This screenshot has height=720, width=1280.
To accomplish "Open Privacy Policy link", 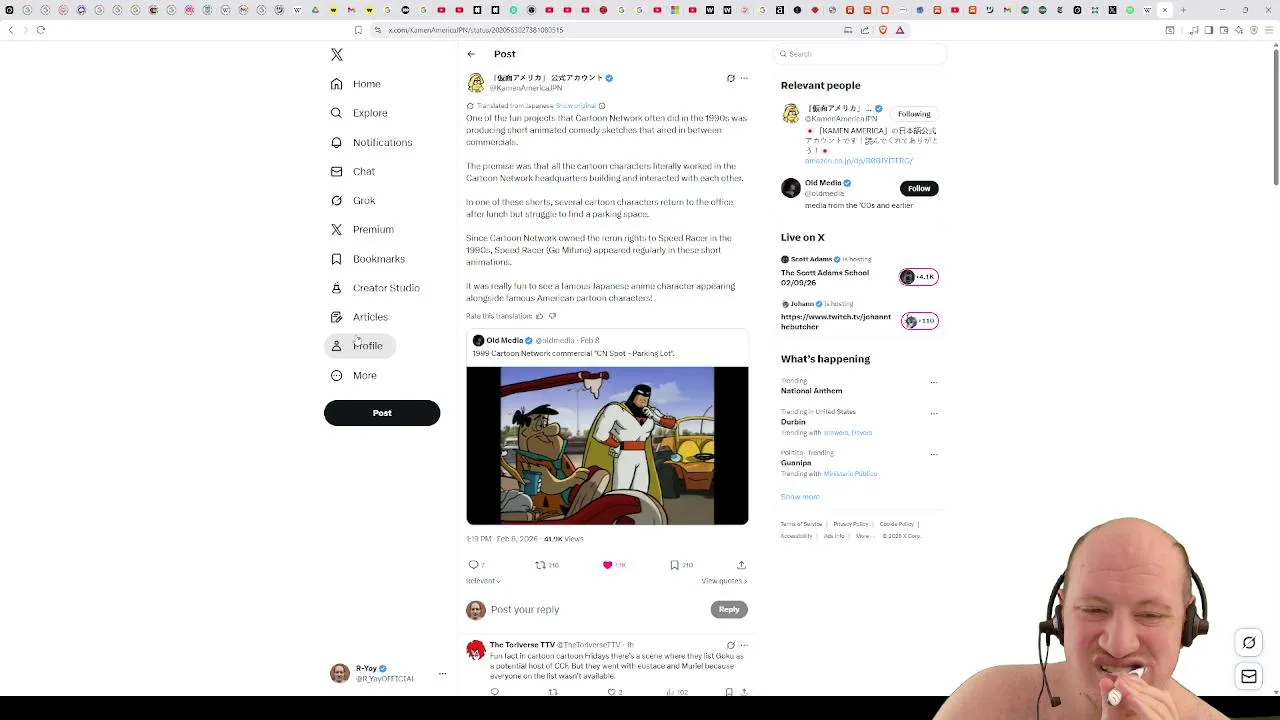I will 851,524.
